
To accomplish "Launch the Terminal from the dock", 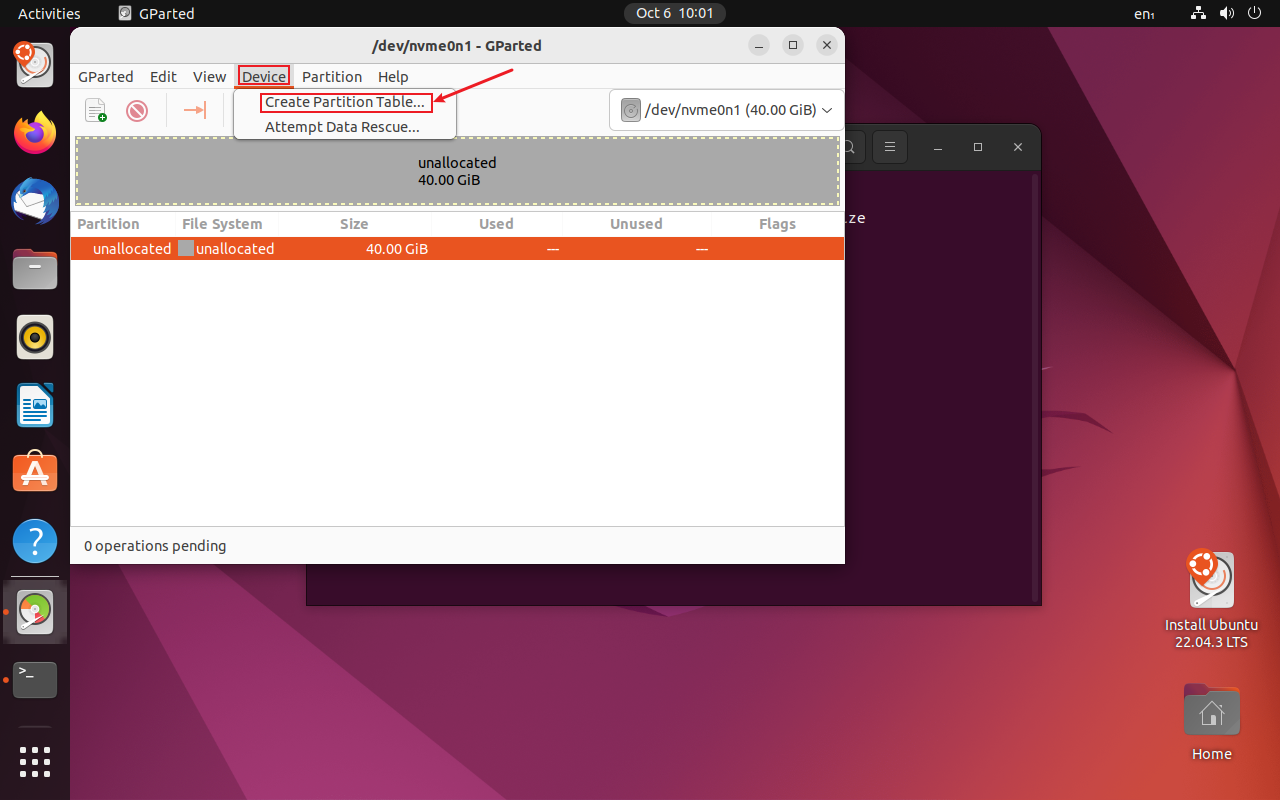I will tap(34, 680).
